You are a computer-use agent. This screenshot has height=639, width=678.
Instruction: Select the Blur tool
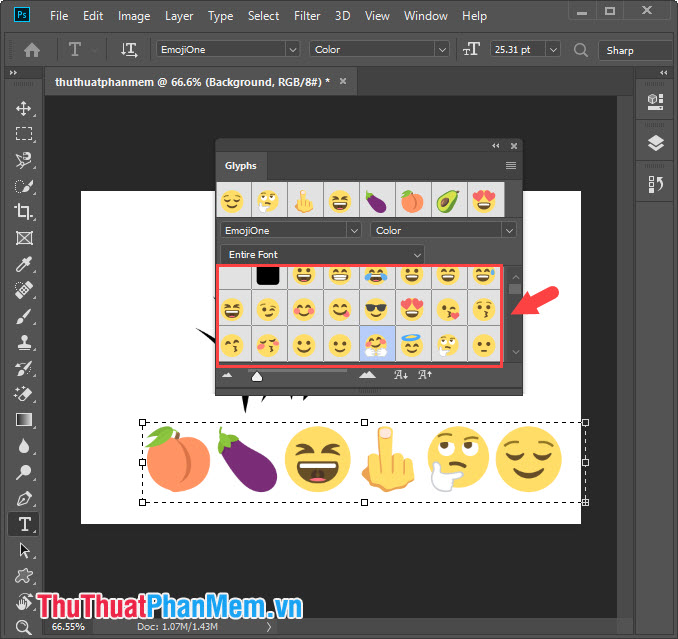[x=24, y=446]
